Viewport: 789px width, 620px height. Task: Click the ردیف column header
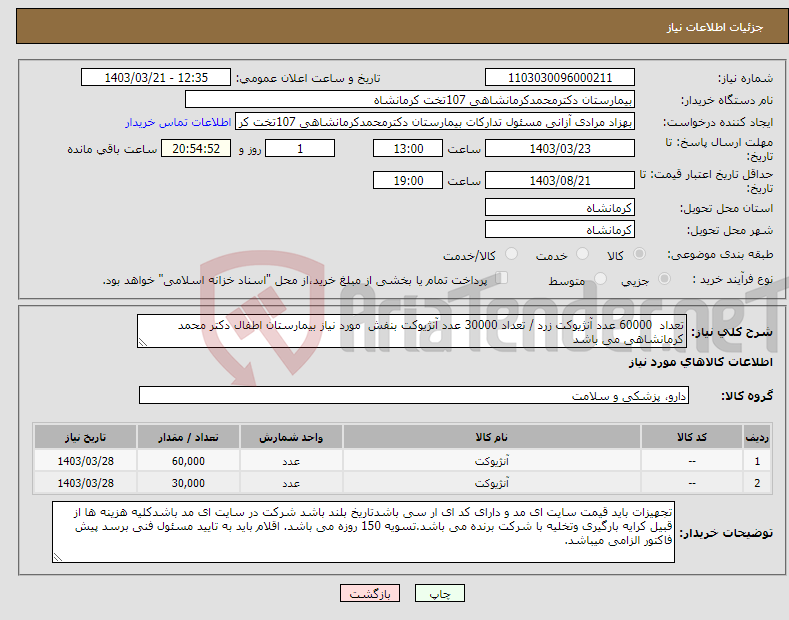[757, 437]
